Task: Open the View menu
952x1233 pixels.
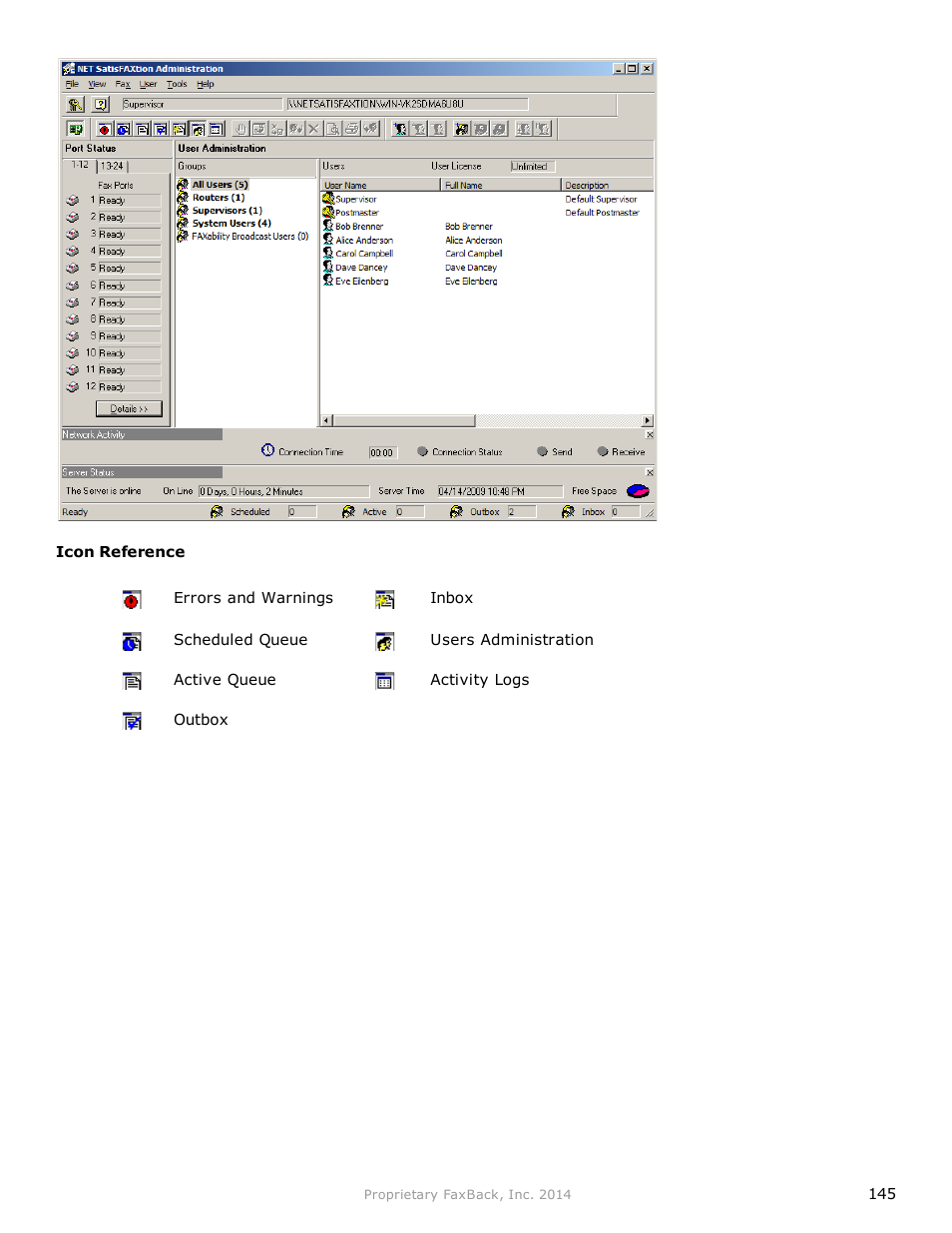Action: 97,85
